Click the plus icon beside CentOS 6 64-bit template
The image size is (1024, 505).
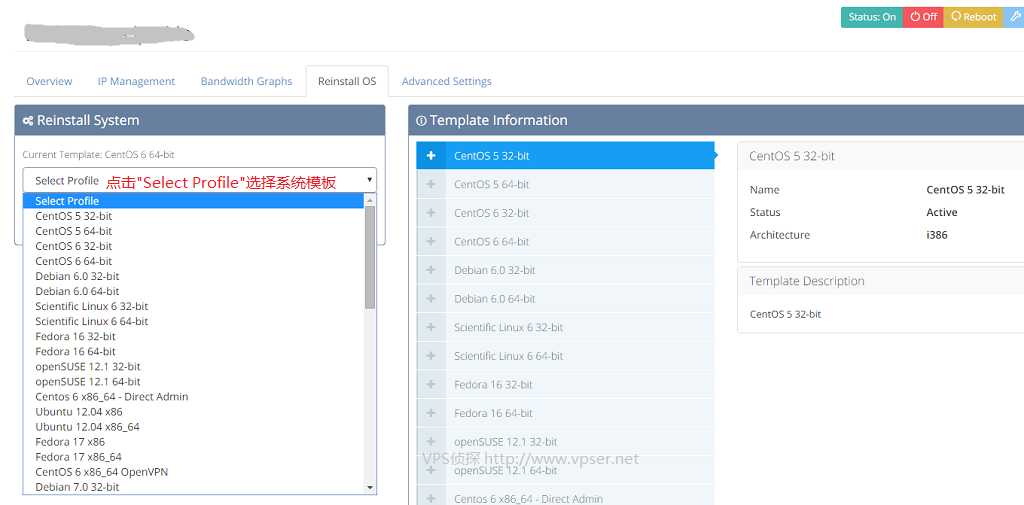(x=431, y=242)
